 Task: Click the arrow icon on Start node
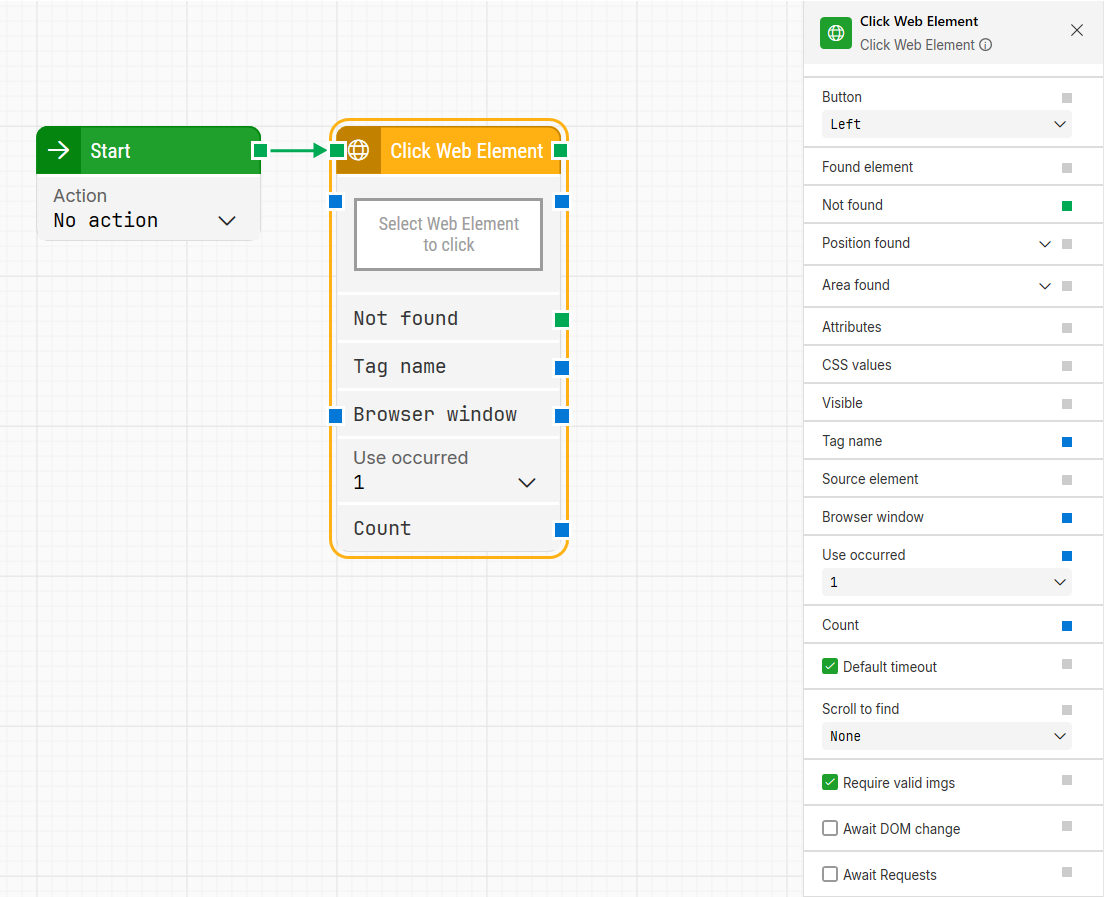(59, 151)
